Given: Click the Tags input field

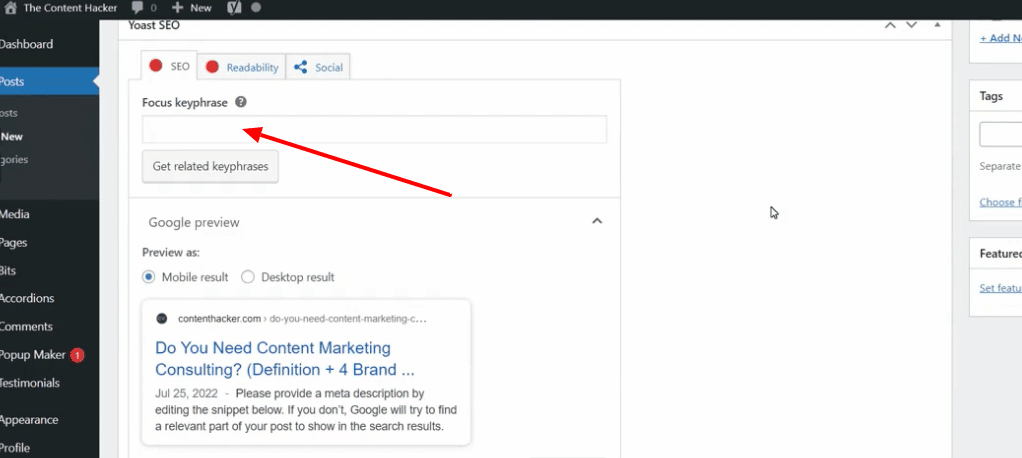Looking at the screenshot, I should pos(1000,134).
